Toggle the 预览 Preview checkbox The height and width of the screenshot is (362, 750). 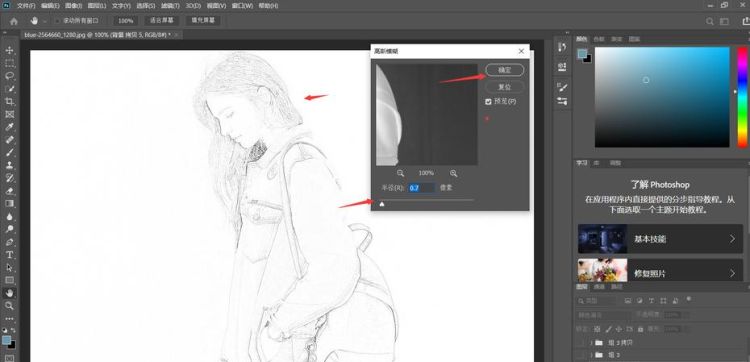point(488,101)
